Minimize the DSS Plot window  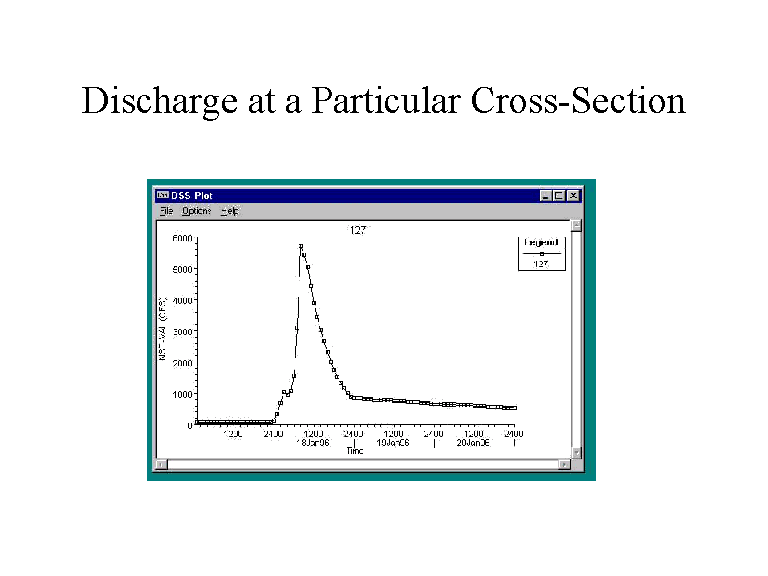tap(545, 196)
